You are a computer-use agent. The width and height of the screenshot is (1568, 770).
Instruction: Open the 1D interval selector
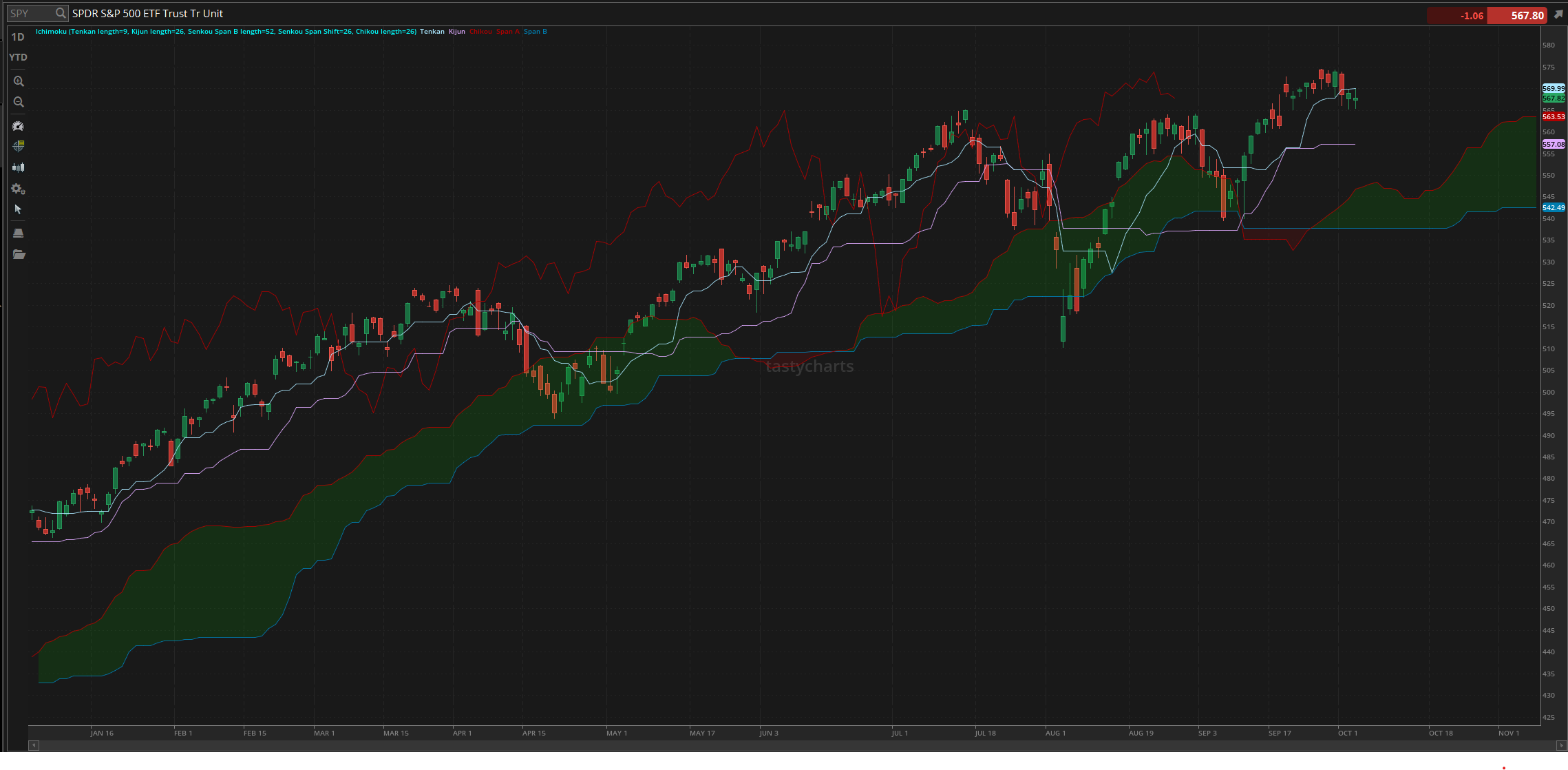(18, 37)
